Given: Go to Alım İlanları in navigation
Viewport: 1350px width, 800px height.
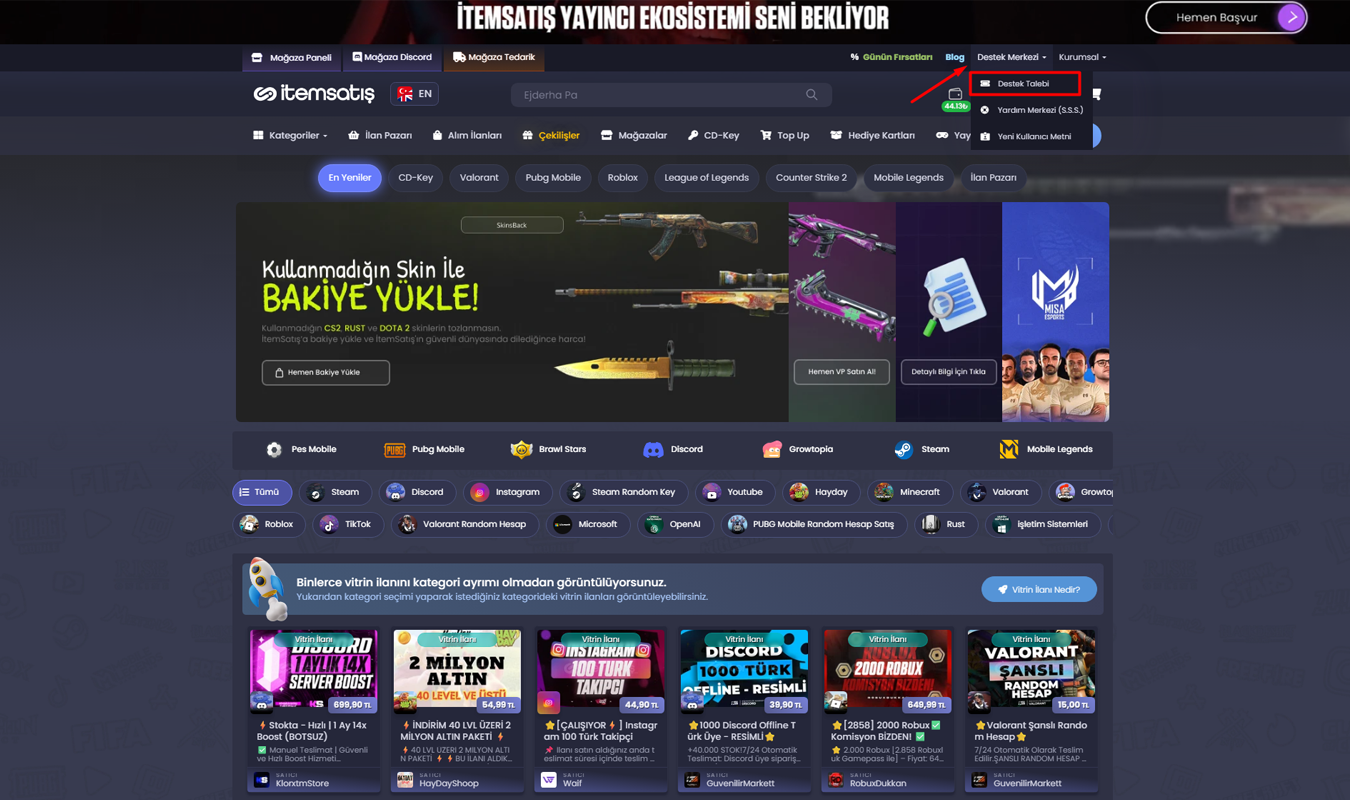Looking at the screenshot, I should 467,135.
